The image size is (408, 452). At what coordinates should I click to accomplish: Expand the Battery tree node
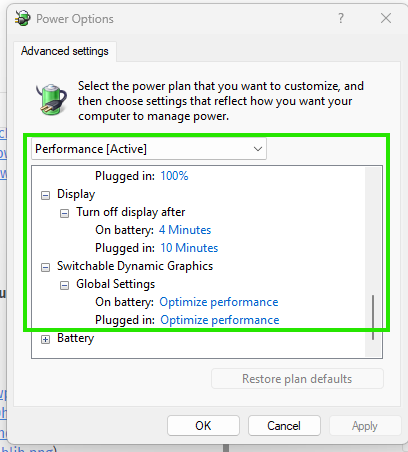[45, 339]
